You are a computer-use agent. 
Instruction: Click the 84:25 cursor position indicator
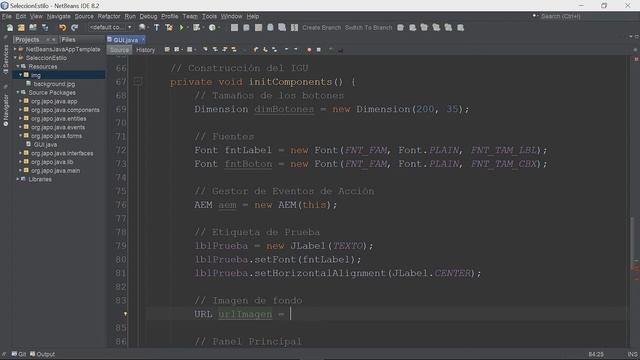click(x=596, y=354)
